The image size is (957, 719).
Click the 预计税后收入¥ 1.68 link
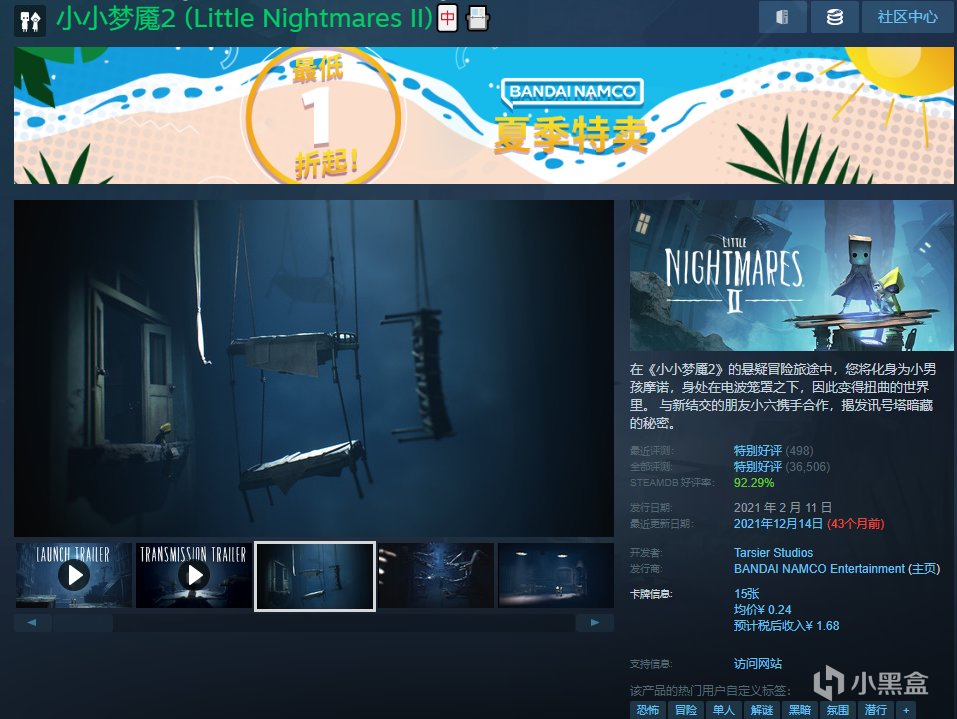pos(786,626)
